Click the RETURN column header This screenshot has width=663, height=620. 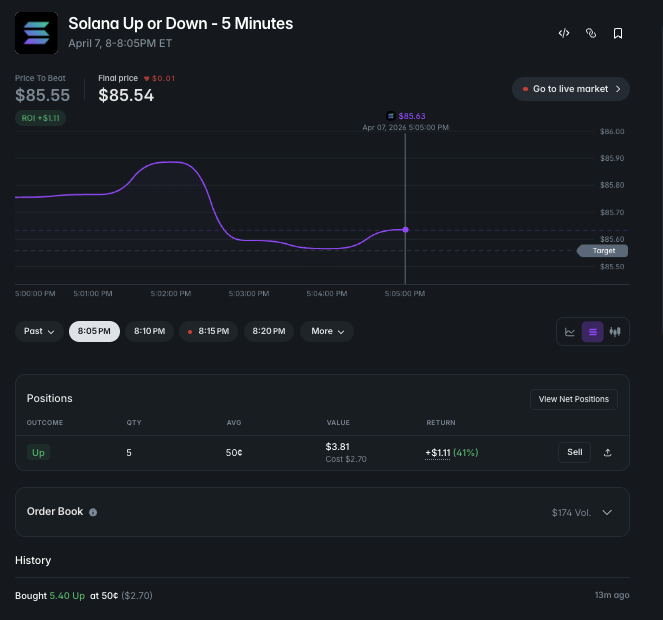(441, 422)
